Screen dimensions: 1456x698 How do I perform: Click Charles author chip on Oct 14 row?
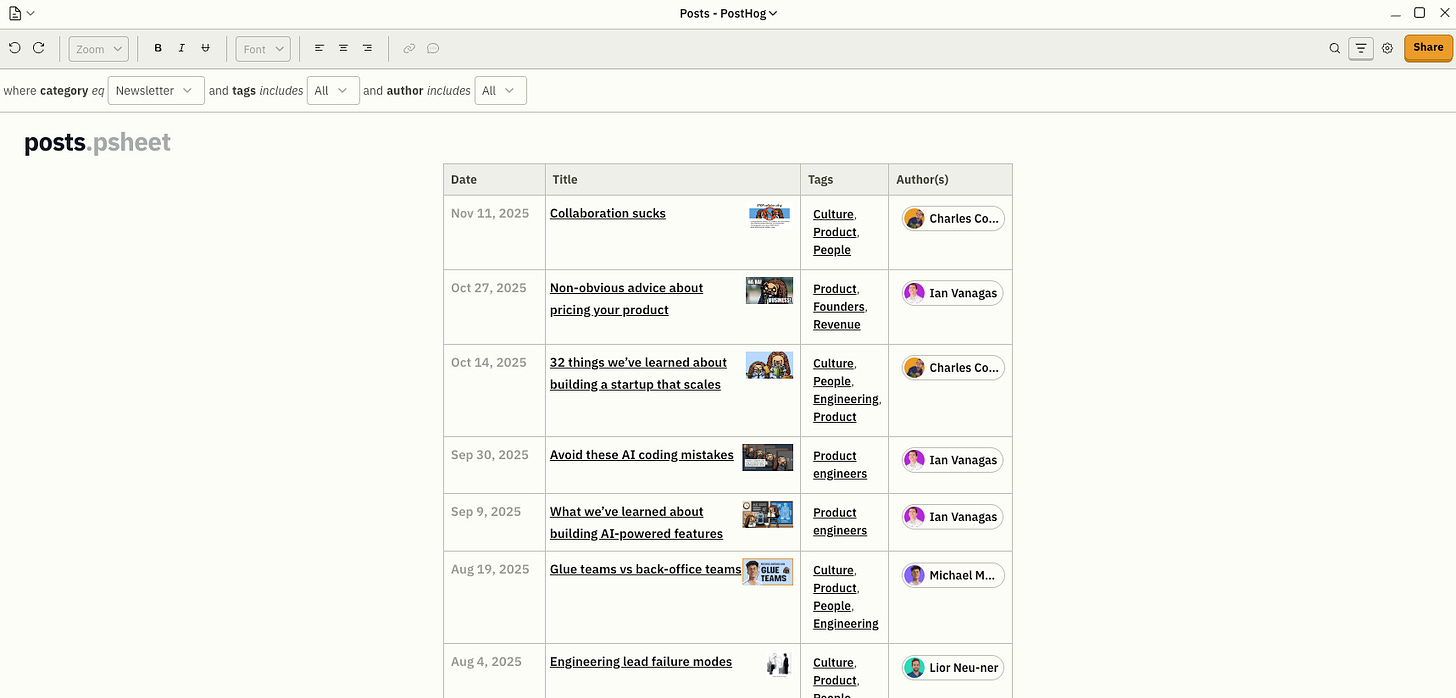coord(953,368)
